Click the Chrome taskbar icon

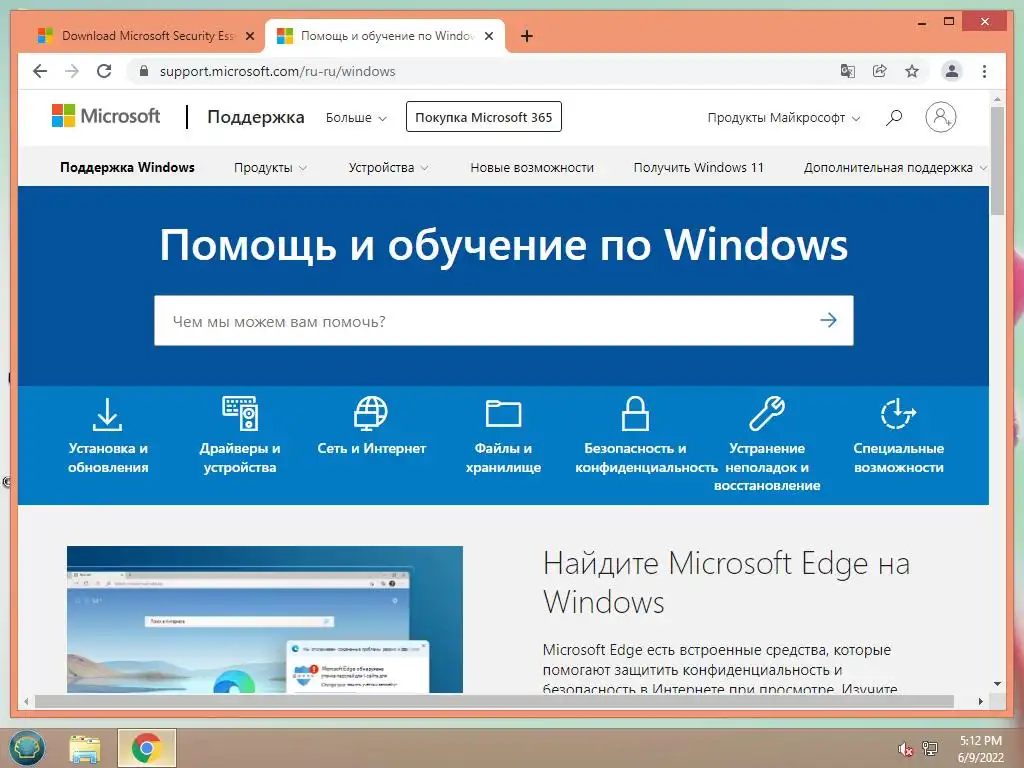[x=147, y=748]
